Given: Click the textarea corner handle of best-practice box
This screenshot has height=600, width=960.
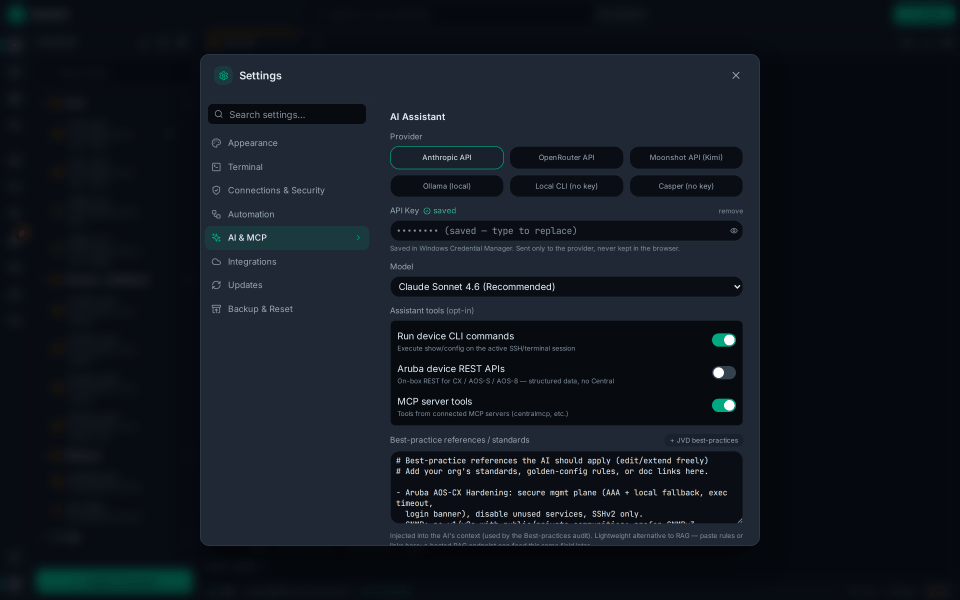Looking at the screenshot, I should click(739, 520).
